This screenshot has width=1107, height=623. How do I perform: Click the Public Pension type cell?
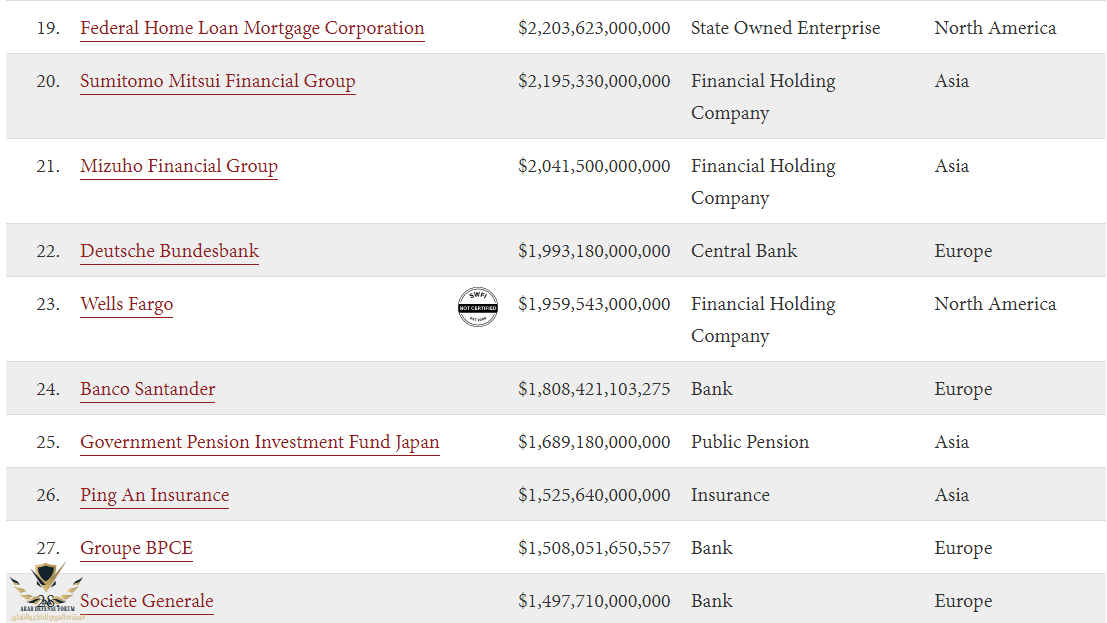coord(750,442)
